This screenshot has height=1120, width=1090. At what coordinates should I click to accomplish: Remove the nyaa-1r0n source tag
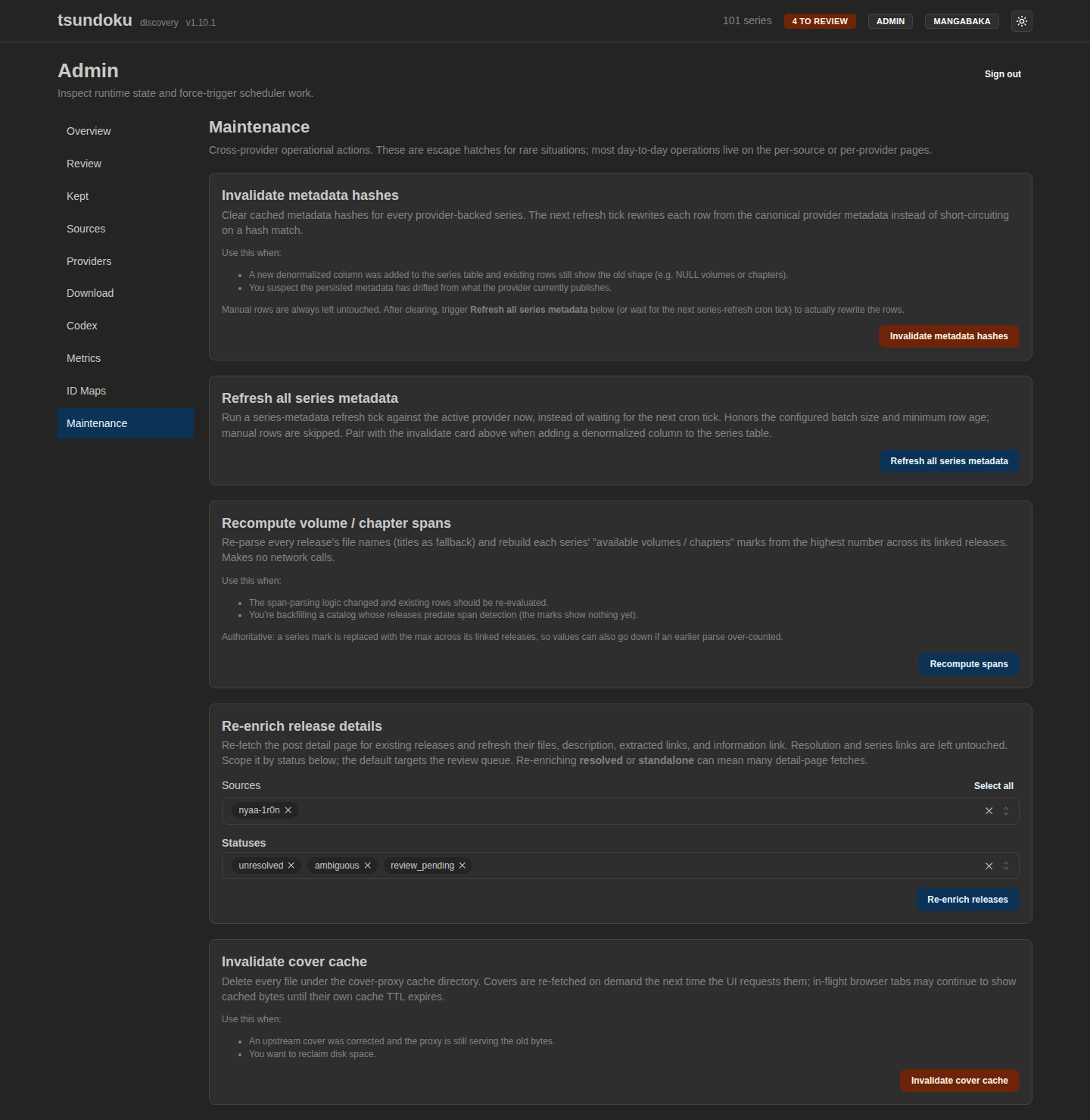pyautogui.click(x=288, y=810)
